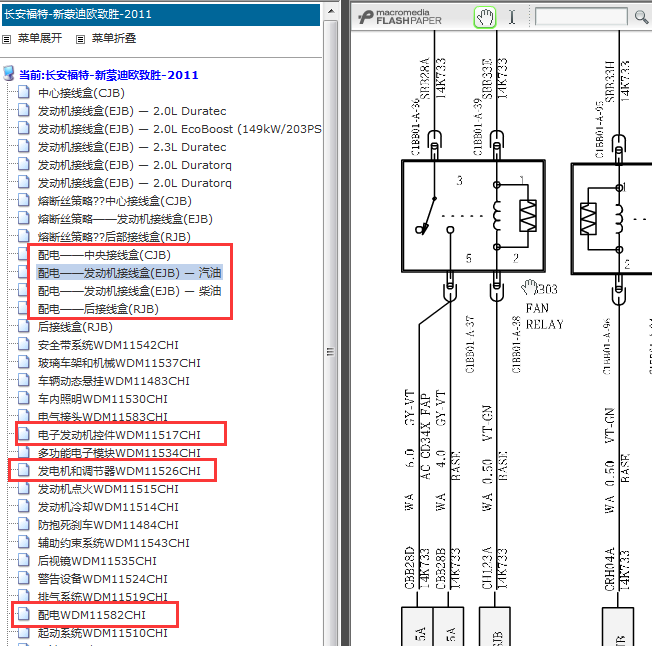Open 发动机接线盒(EJB) — 2.0L Duratec

132,111
